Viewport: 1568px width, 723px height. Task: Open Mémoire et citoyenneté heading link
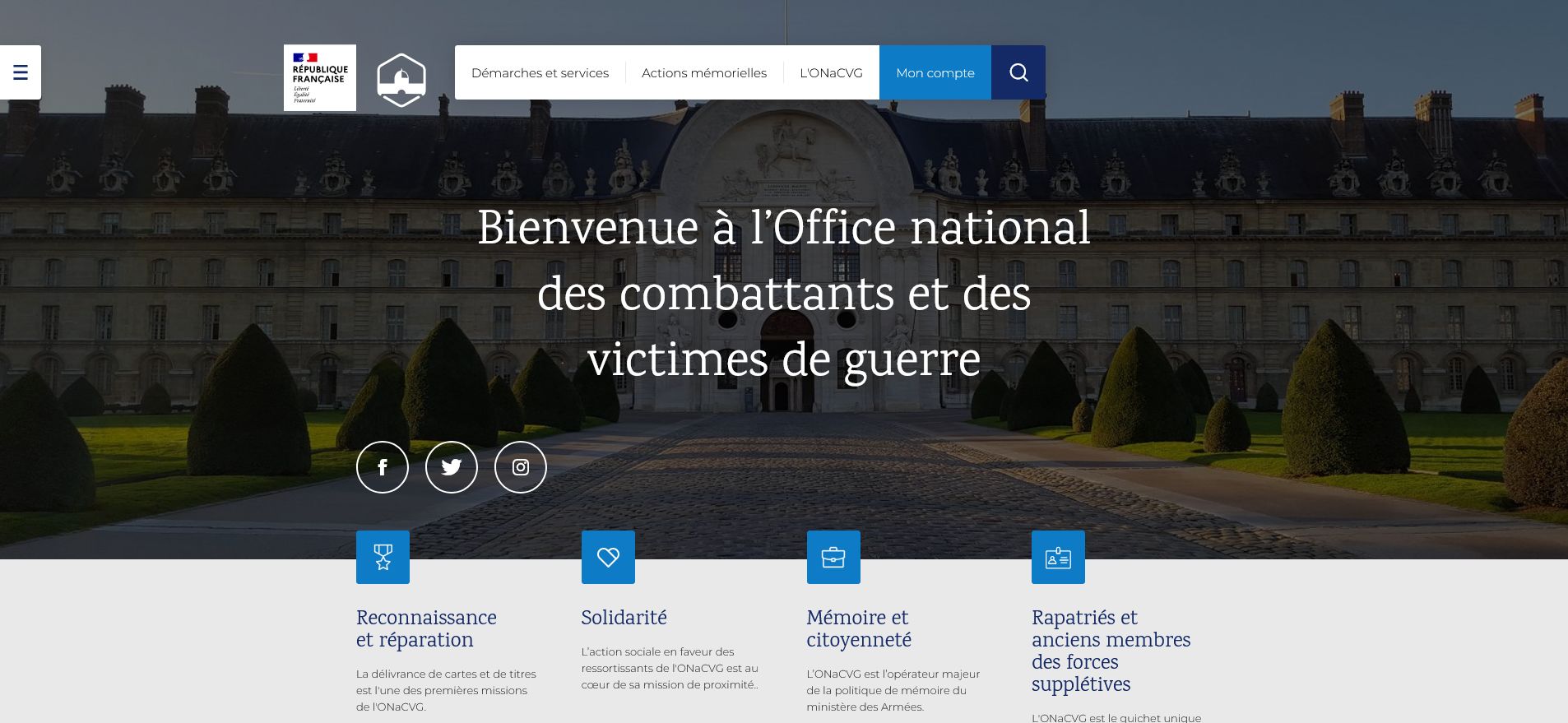click(x=859, y=628)
